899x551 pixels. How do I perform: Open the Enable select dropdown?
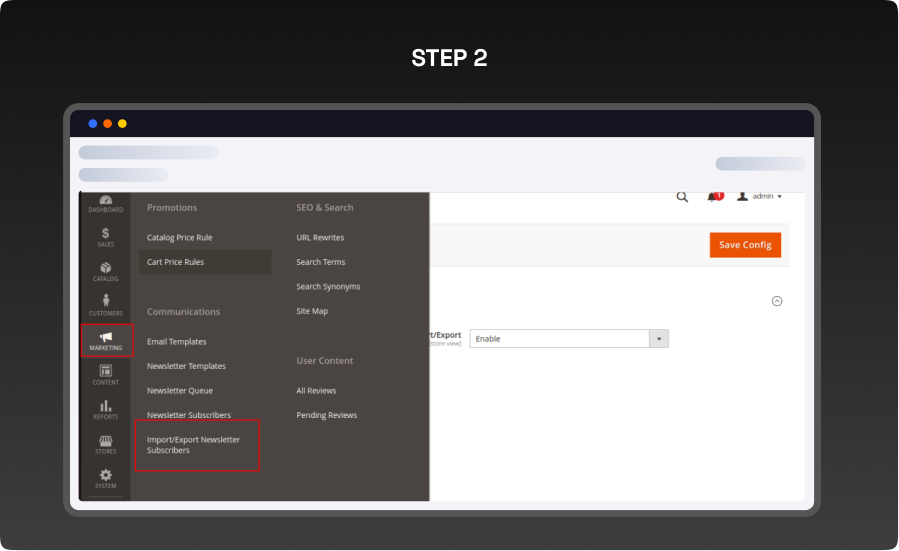[568, 339]
